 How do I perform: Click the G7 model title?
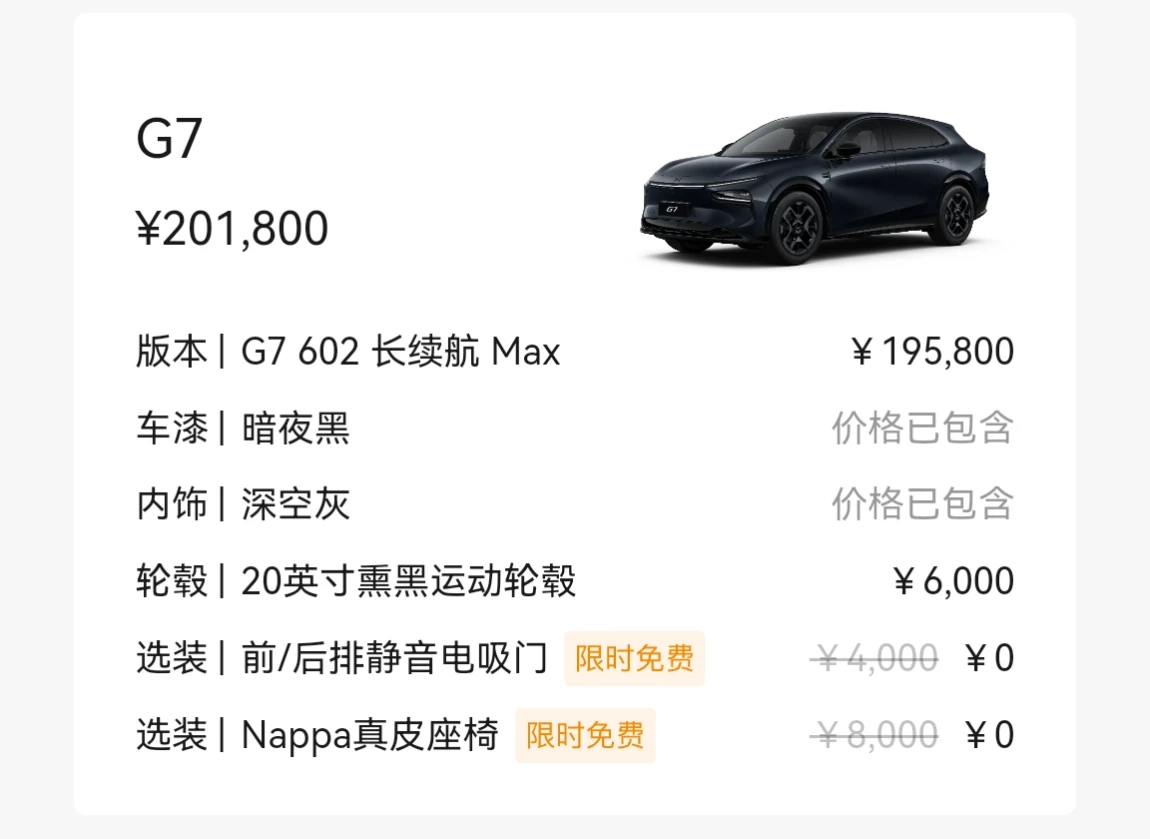point(169,139)
